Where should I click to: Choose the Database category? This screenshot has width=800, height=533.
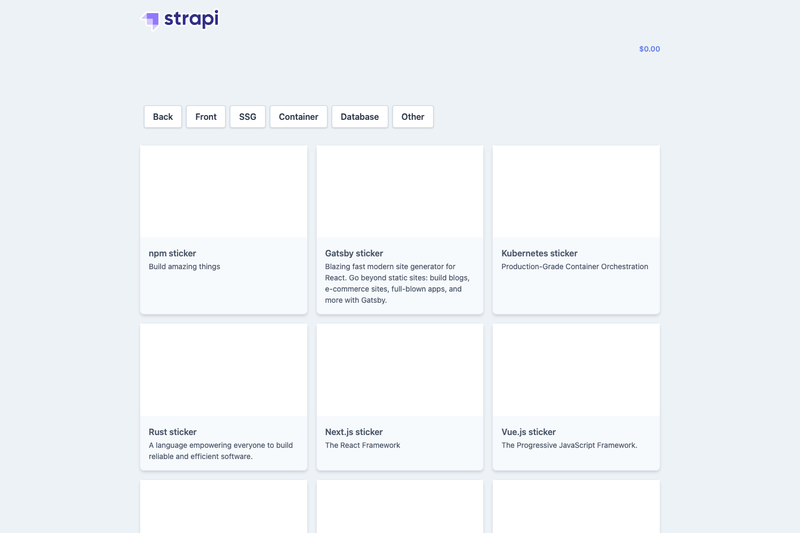[360, 117]
